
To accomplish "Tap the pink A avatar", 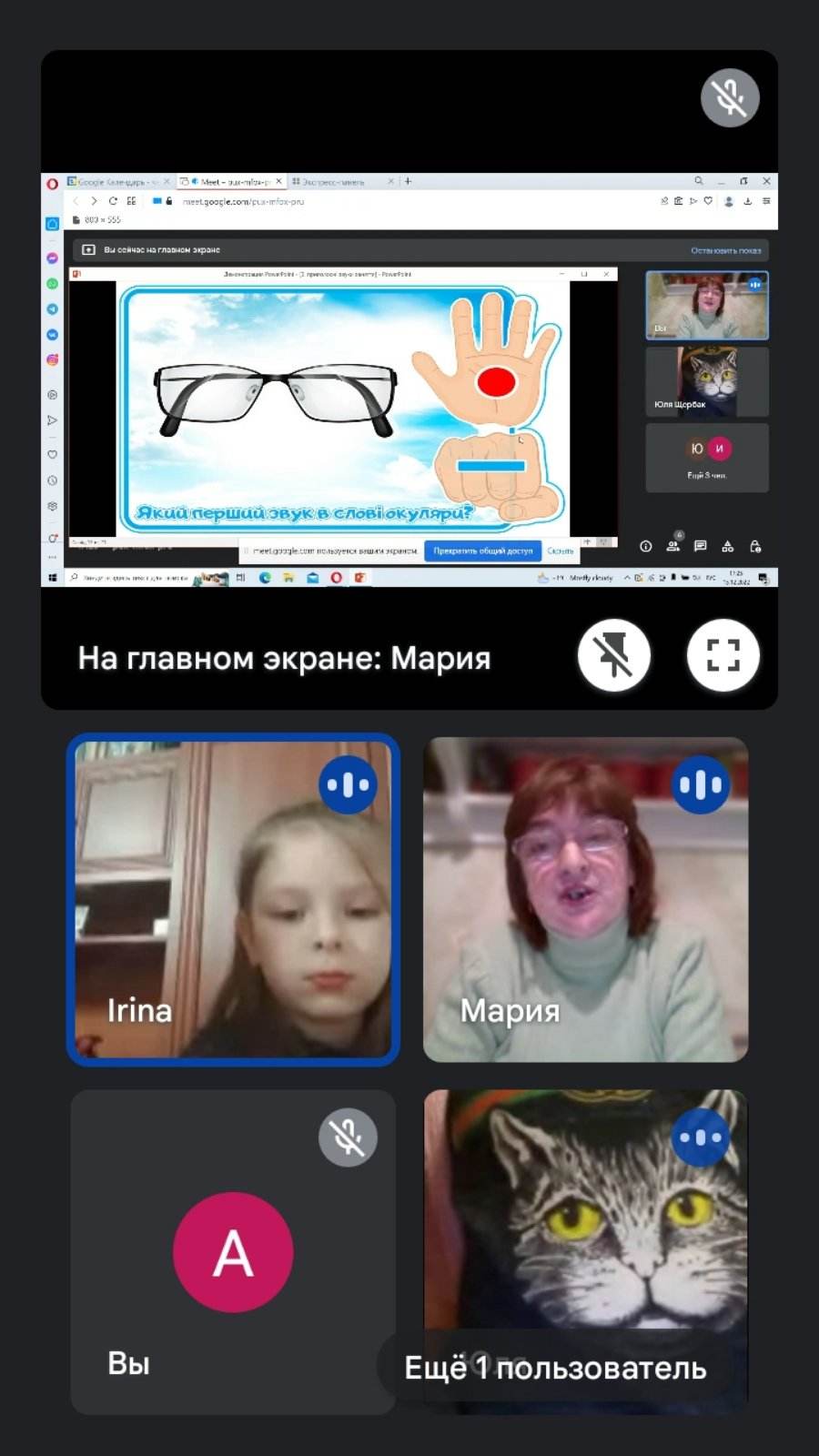I will [233, 1252].
